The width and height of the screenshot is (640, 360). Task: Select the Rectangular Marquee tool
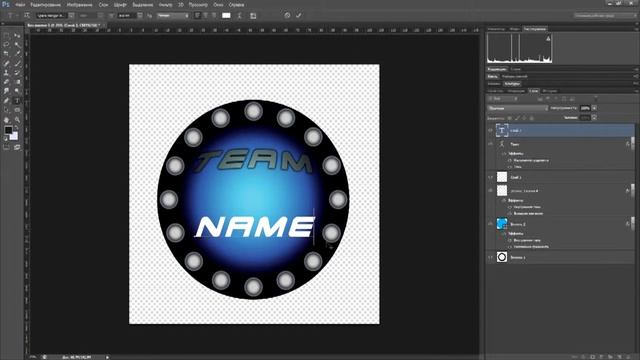[x=7, y=36]
